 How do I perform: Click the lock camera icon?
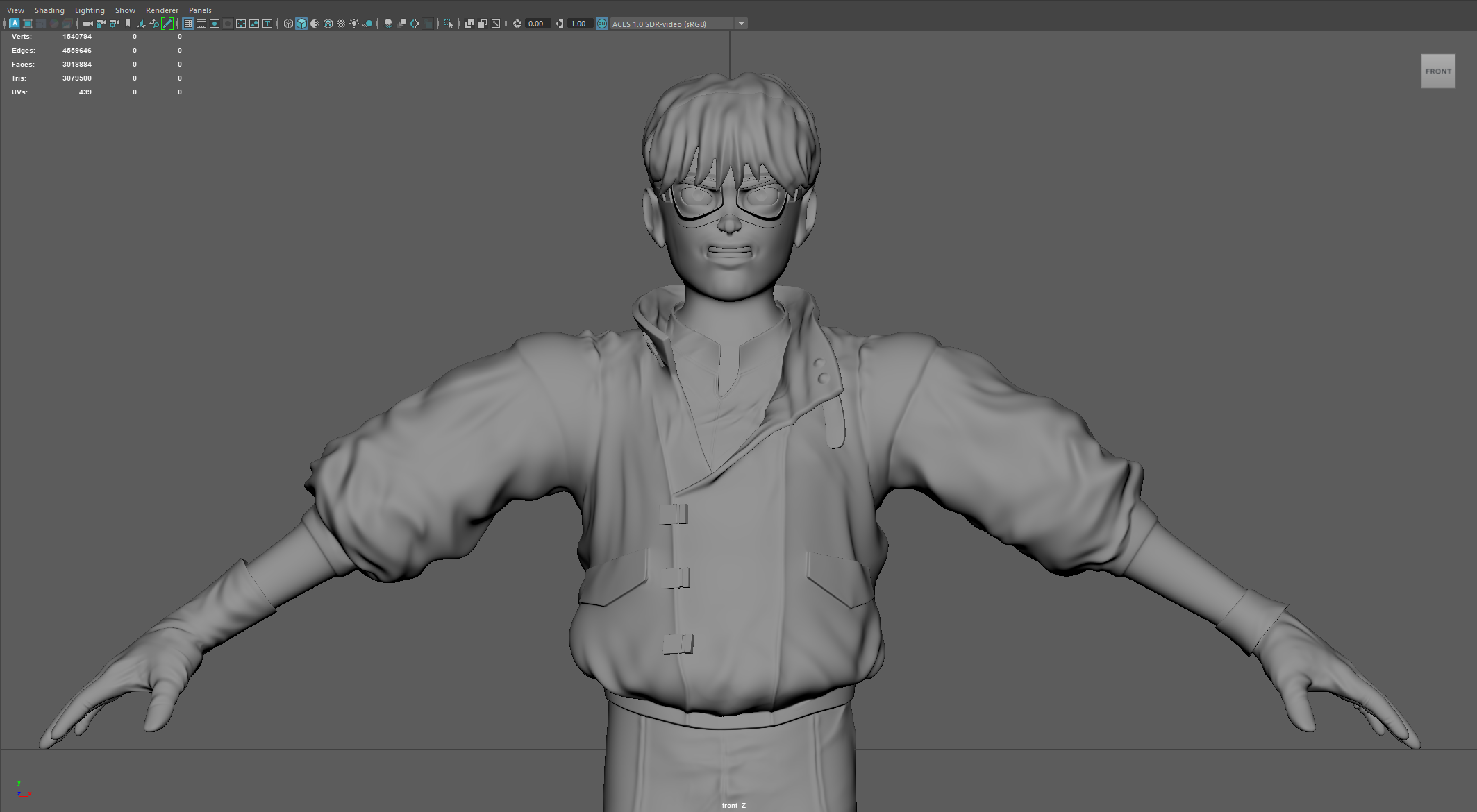tap(101, 24)
